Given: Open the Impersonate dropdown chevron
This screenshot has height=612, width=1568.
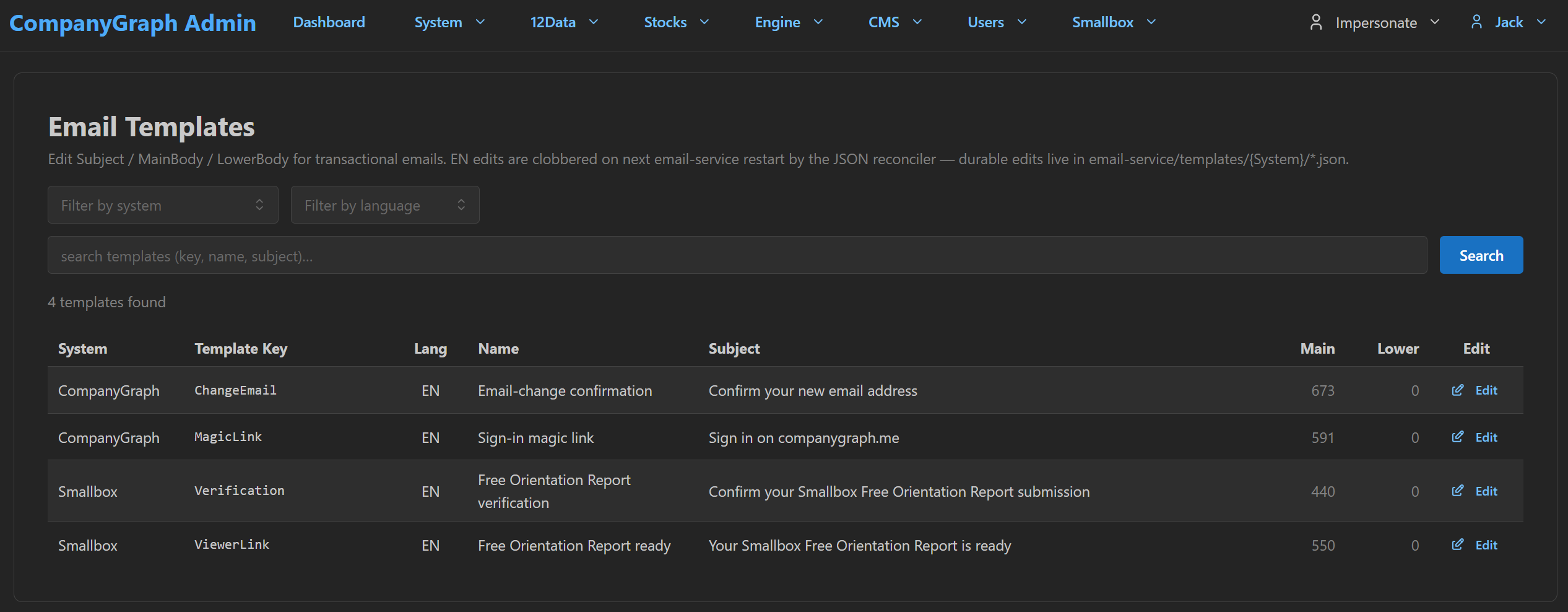Looking at the screenshot, I should (x=1435, y=22).
